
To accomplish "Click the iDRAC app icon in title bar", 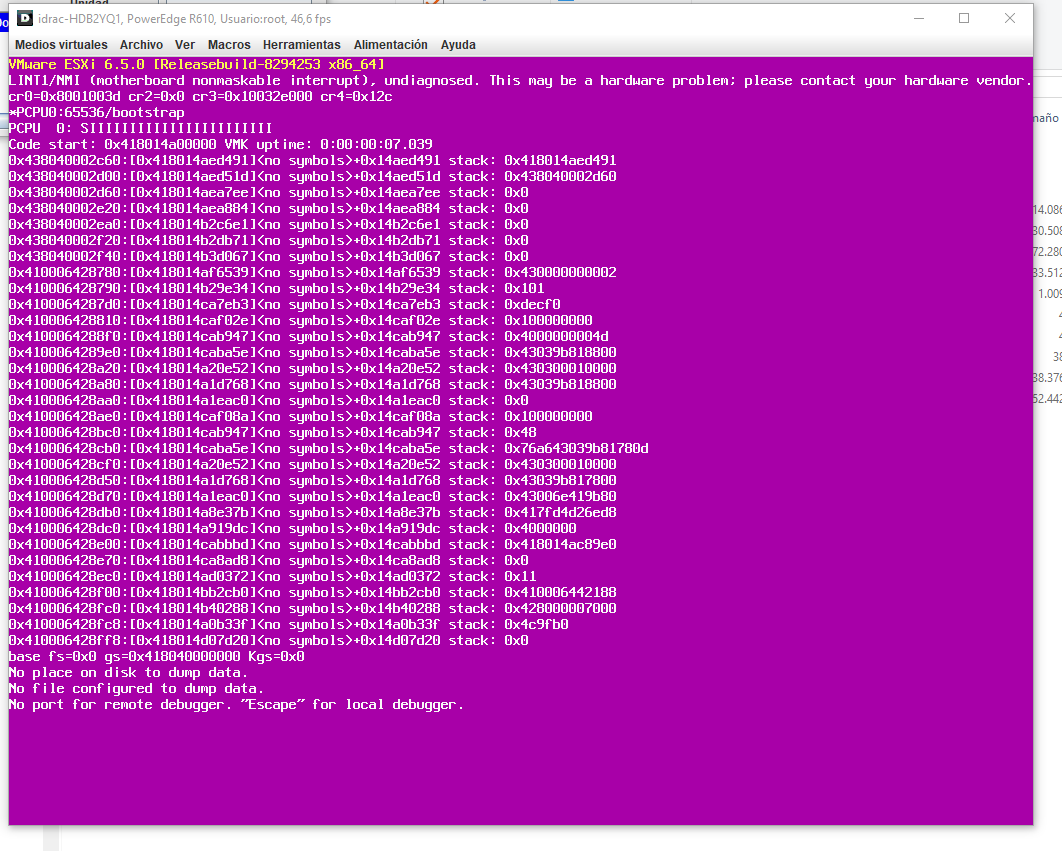I will (x=25, y=18).
